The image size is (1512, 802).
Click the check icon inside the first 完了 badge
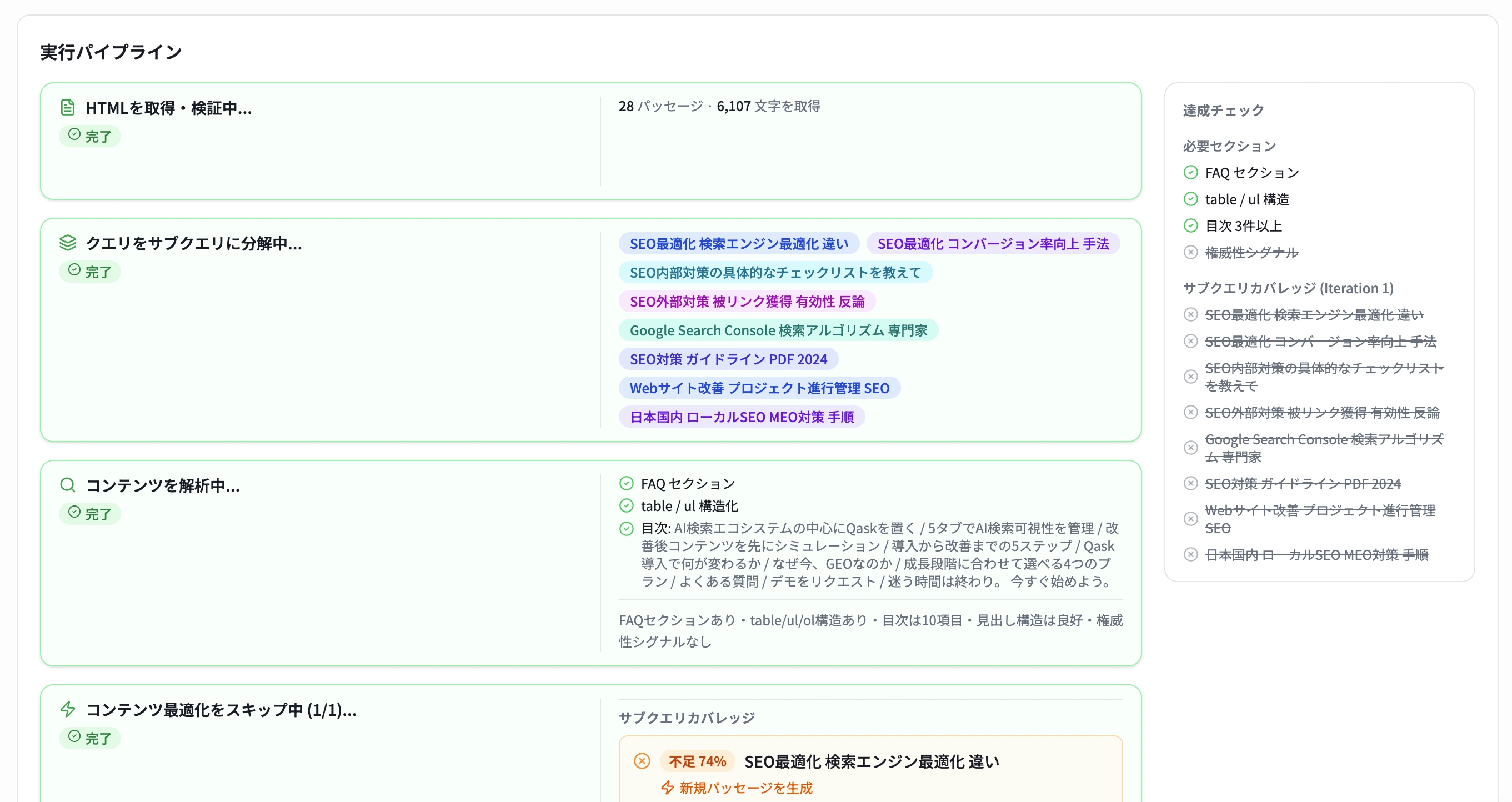click(73, 136)
